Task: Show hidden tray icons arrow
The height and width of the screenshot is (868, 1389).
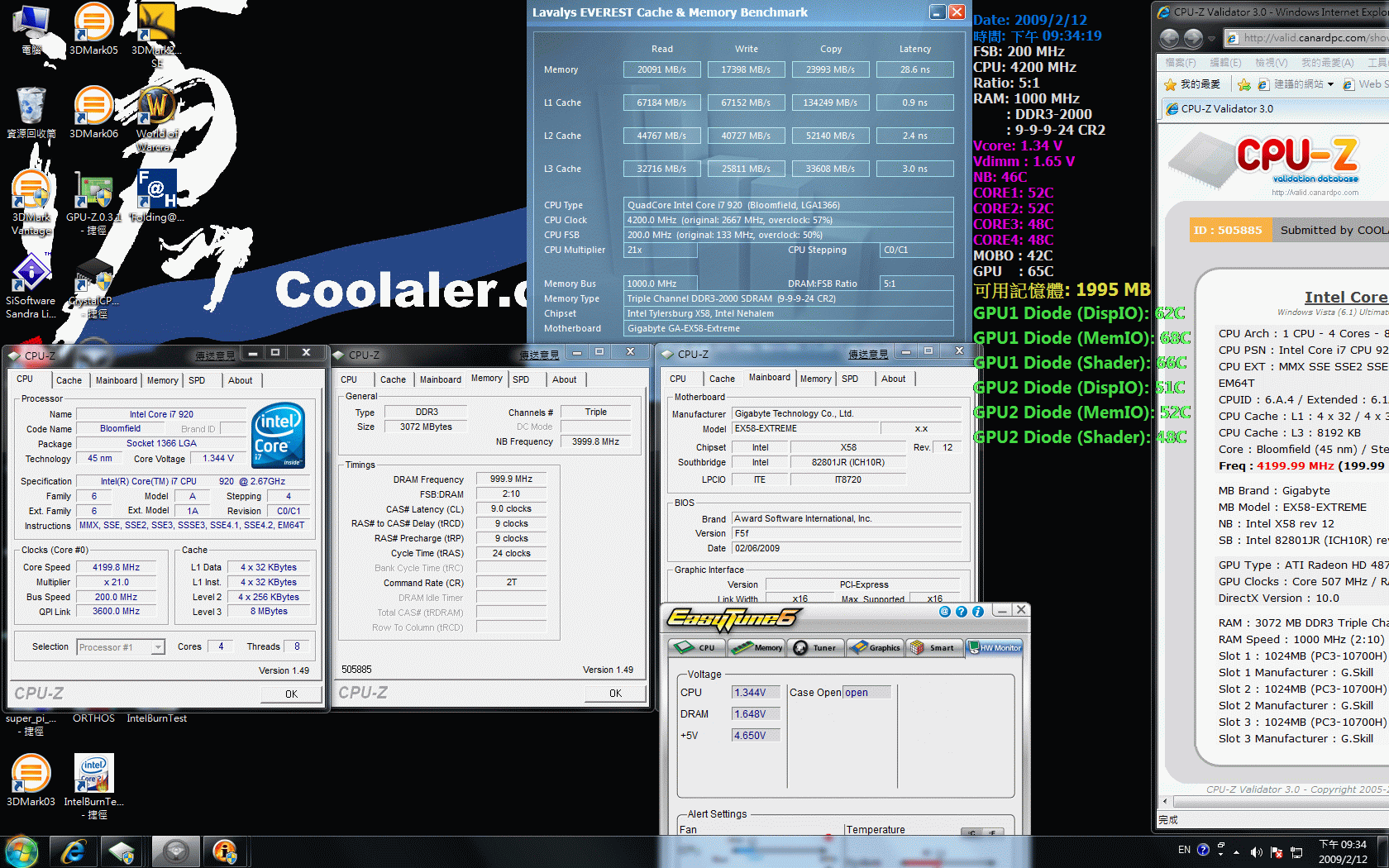Action: tap(1236, 851)
